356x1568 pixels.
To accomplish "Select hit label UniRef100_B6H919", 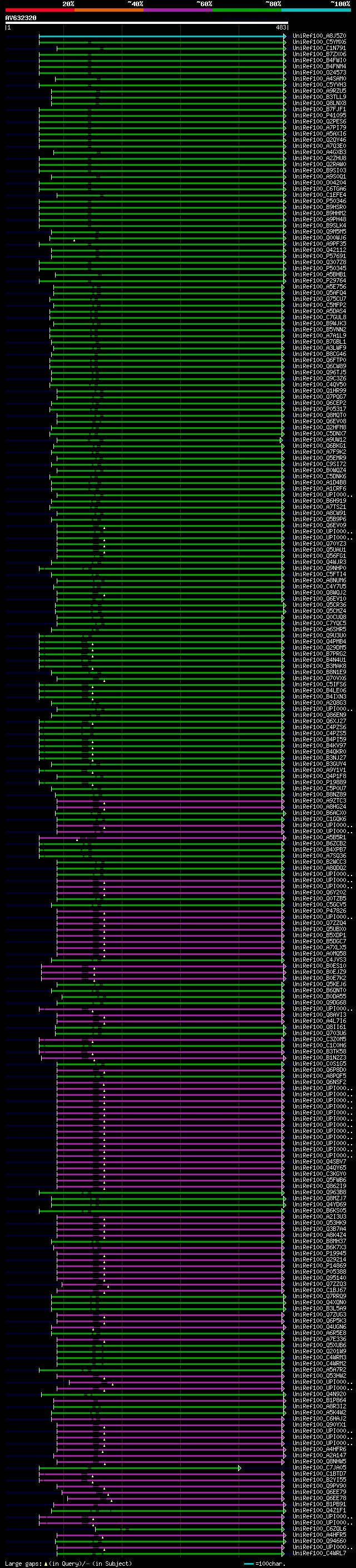I will pyautogui.click(x=319, y=501).
